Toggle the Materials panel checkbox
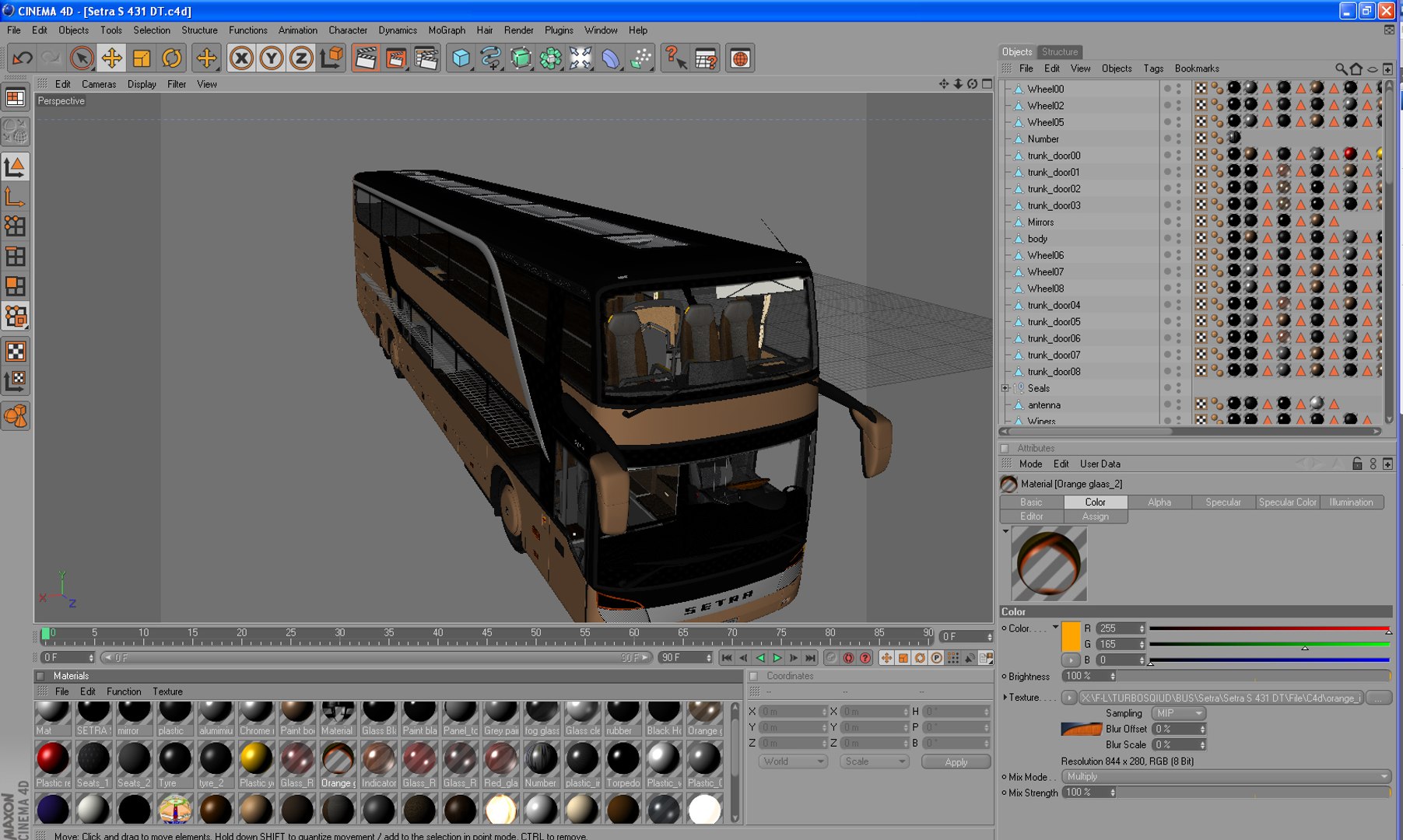The height and width of the screenshot is (840, 1403). 40,676
